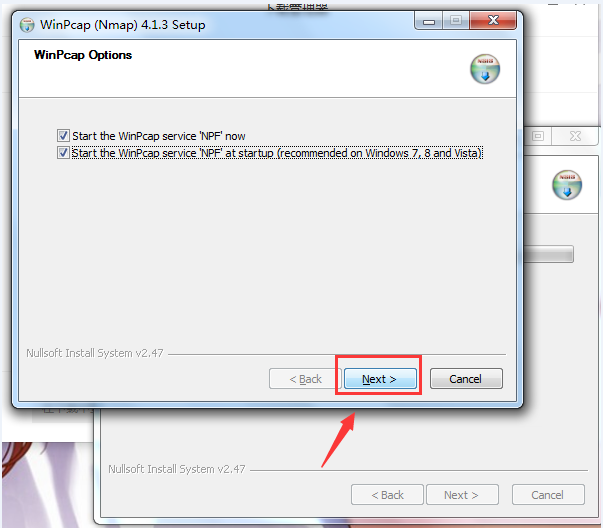Minimize the WinPcap Setup window

pos(429,21)
